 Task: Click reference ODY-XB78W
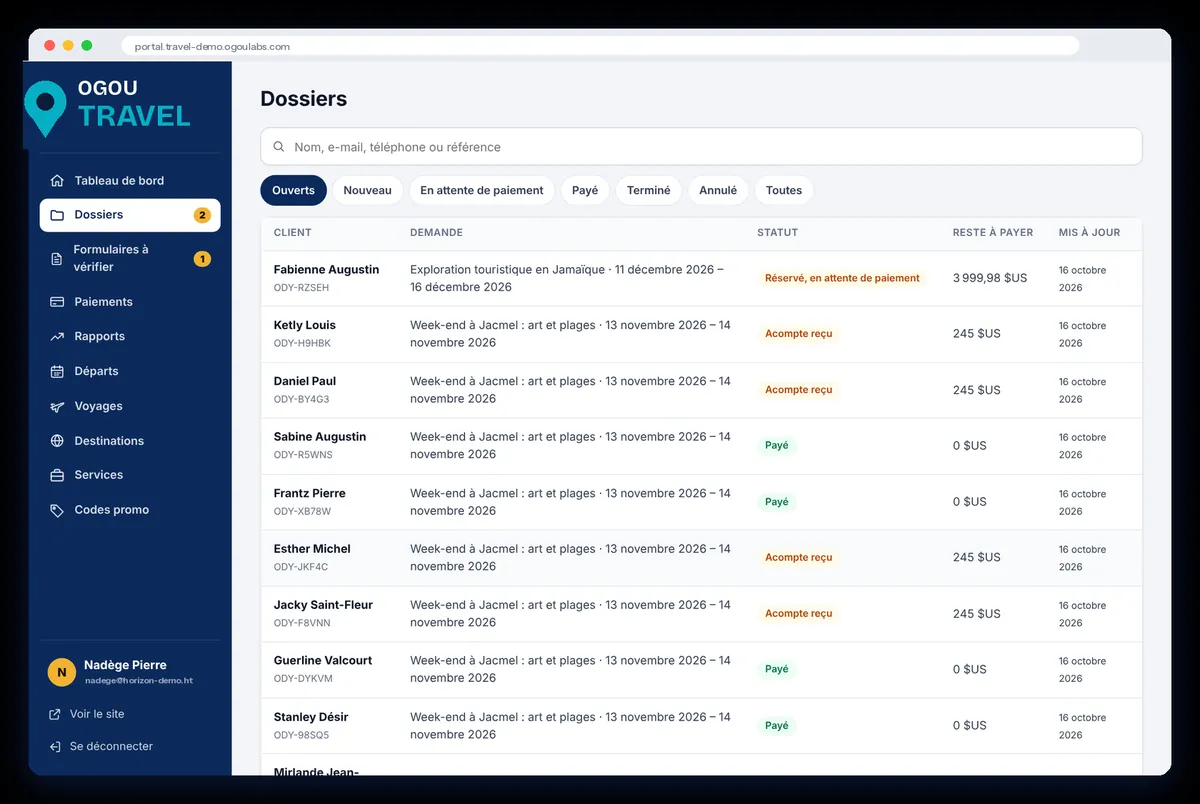click(302, 511)
